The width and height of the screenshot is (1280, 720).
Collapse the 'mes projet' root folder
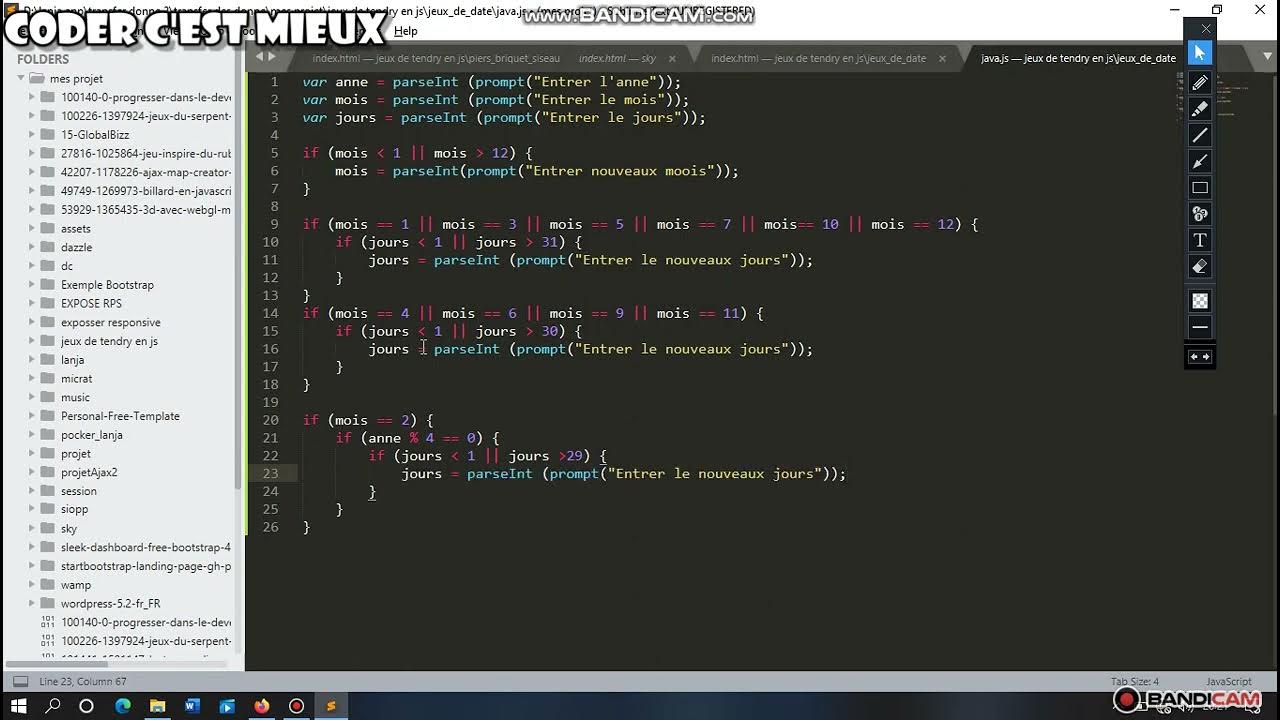pos(19,78)
